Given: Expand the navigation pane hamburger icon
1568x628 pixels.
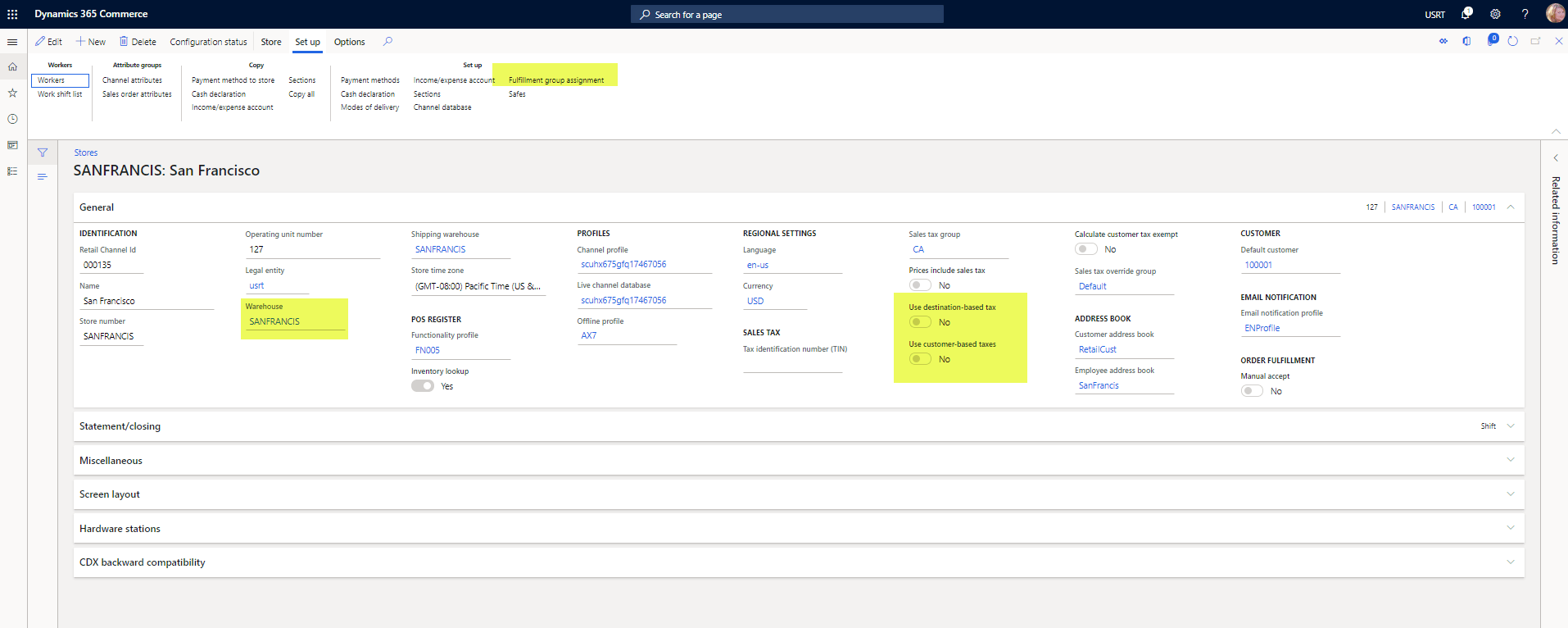Looking at the screenshot, I should (12, 42).
